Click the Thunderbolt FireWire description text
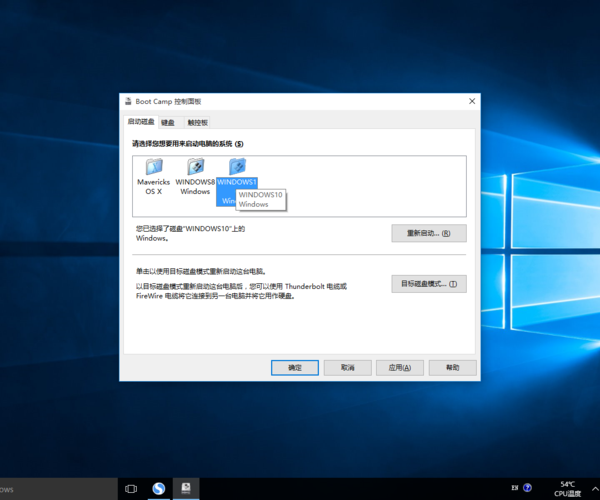The image size is (600, 500). [x=241, y=291]
